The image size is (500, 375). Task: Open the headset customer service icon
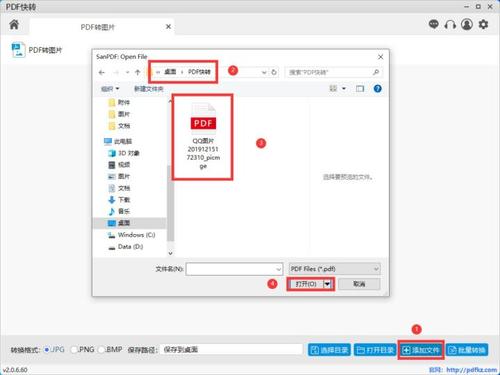450,24
